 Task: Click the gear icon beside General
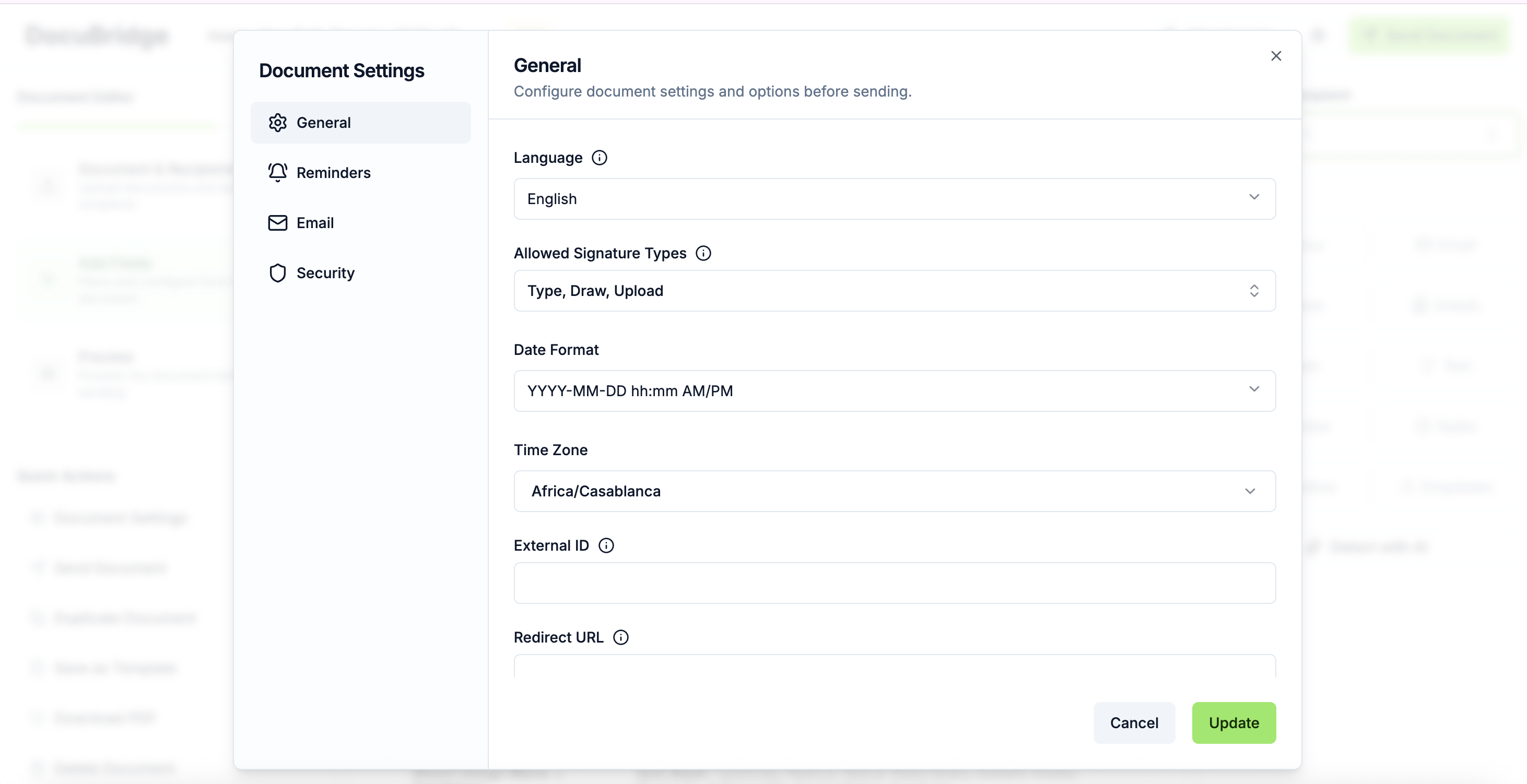click(277, 123)
